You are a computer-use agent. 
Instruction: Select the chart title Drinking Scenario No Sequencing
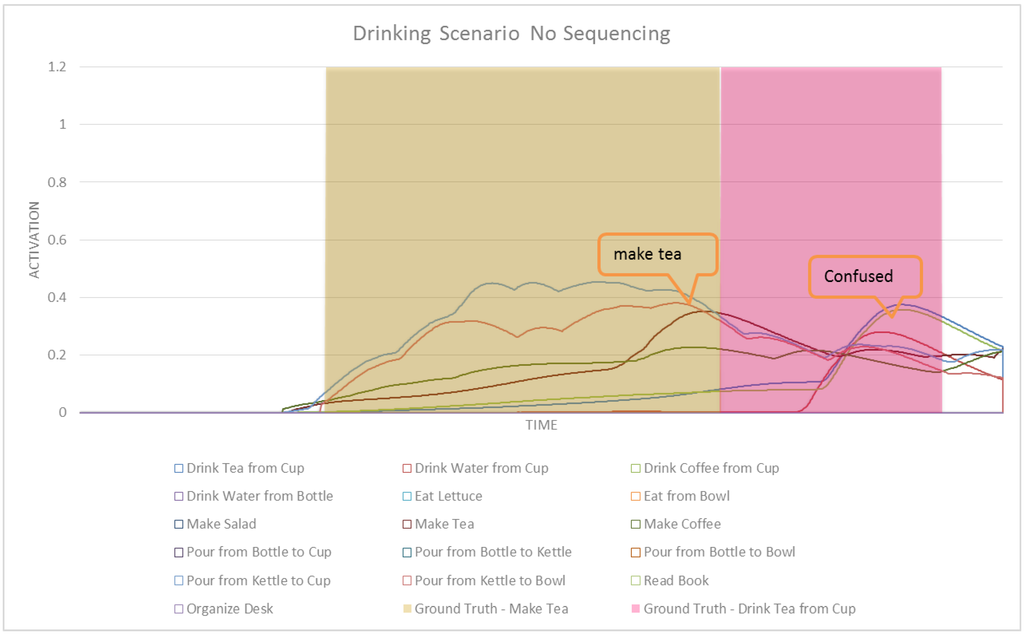coord(511,33)
